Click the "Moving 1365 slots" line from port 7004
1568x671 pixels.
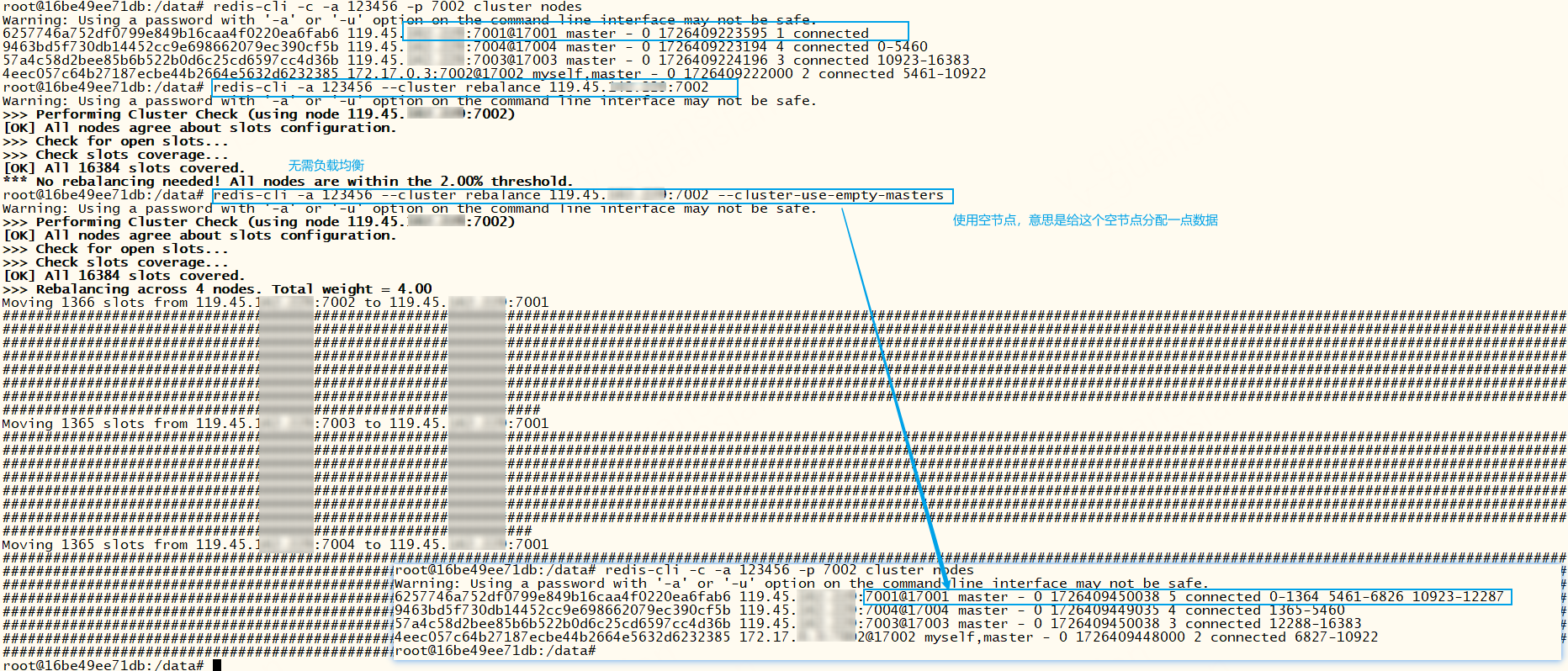pos(275,545)
